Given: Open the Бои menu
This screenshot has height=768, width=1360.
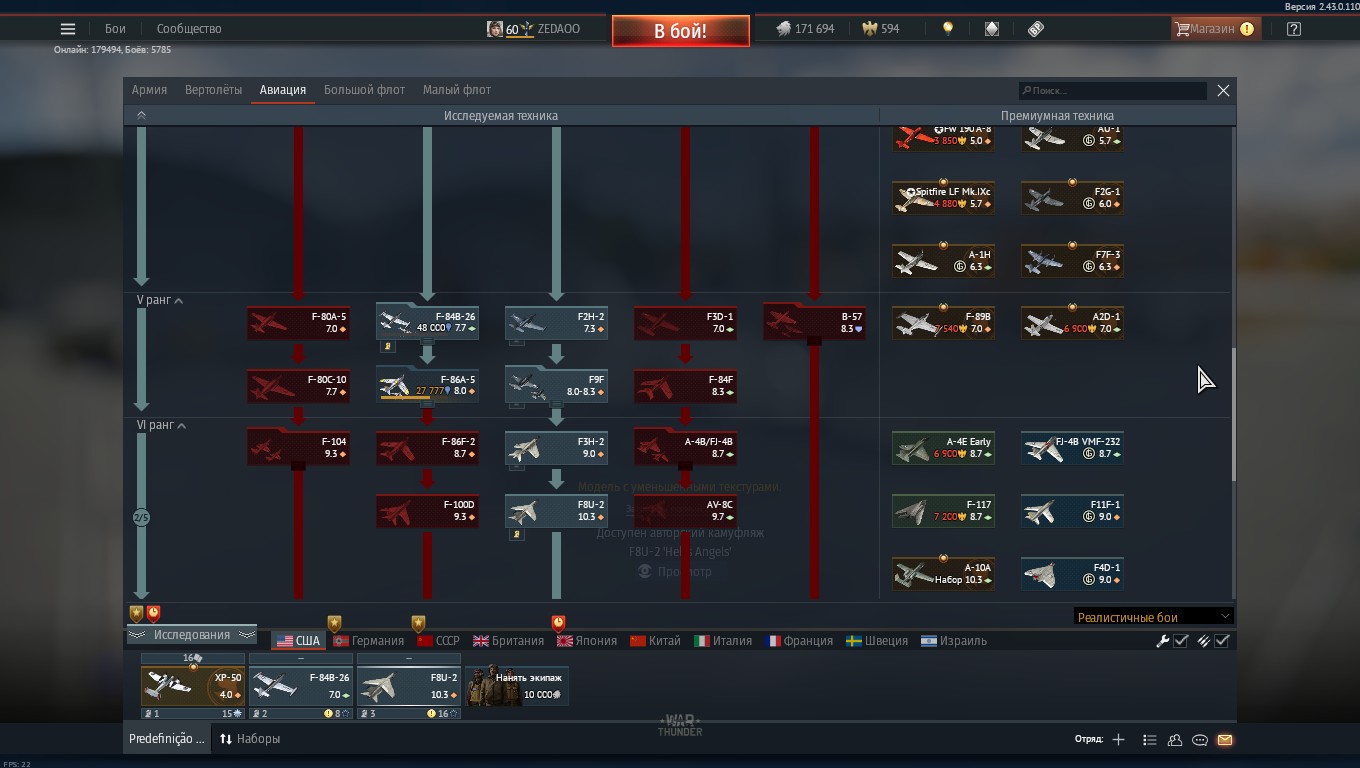Looking at the screenshot, I should tap(115, 29).
